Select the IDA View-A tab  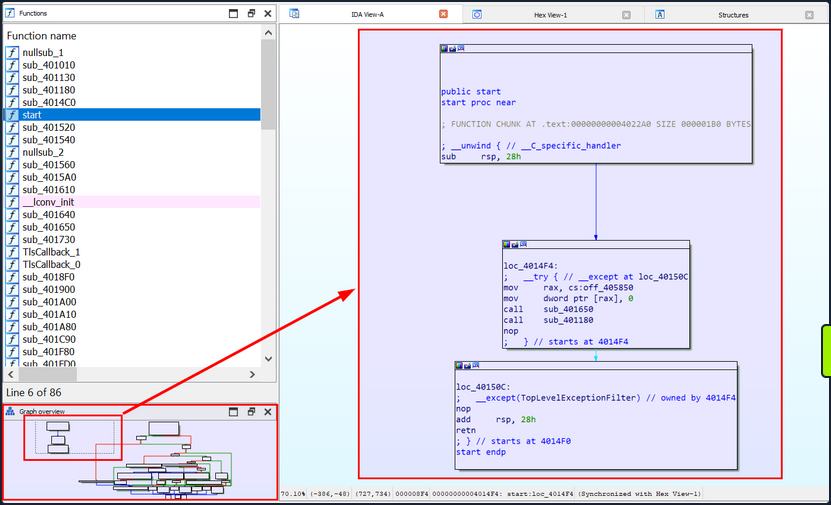click(367, 14)
